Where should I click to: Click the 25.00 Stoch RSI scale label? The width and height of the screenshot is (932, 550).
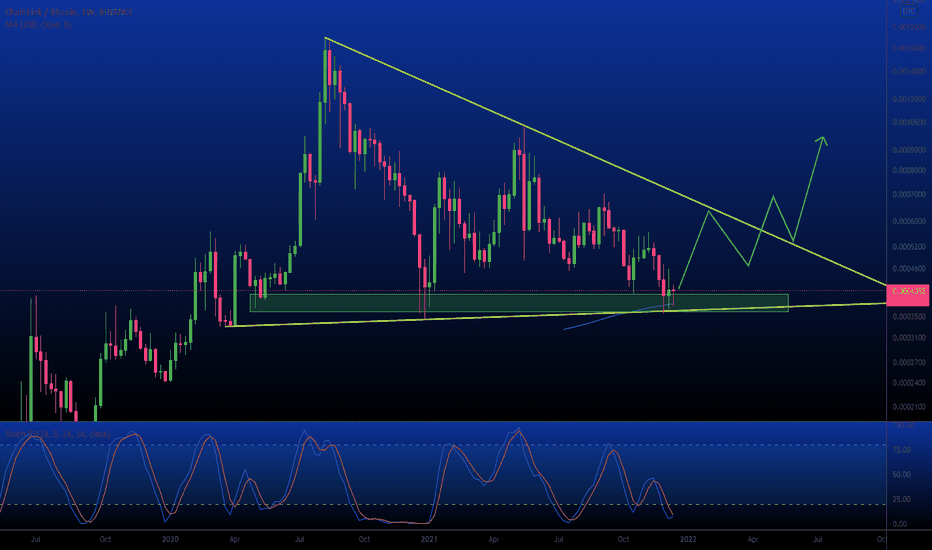point(902,499)
